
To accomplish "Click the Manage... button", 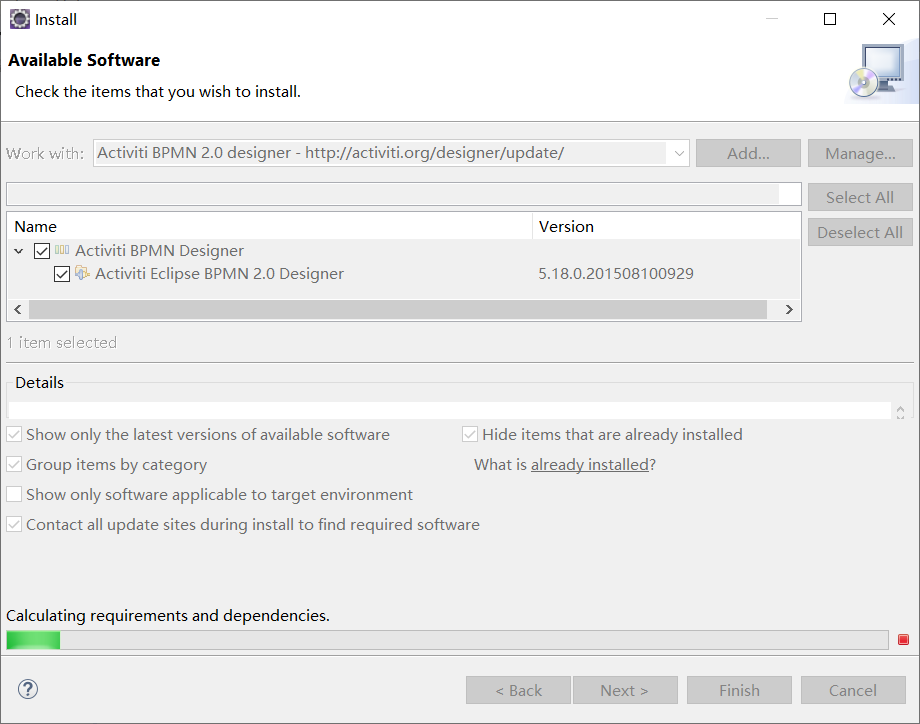I will pyautogui.click(x=860, y=153).
